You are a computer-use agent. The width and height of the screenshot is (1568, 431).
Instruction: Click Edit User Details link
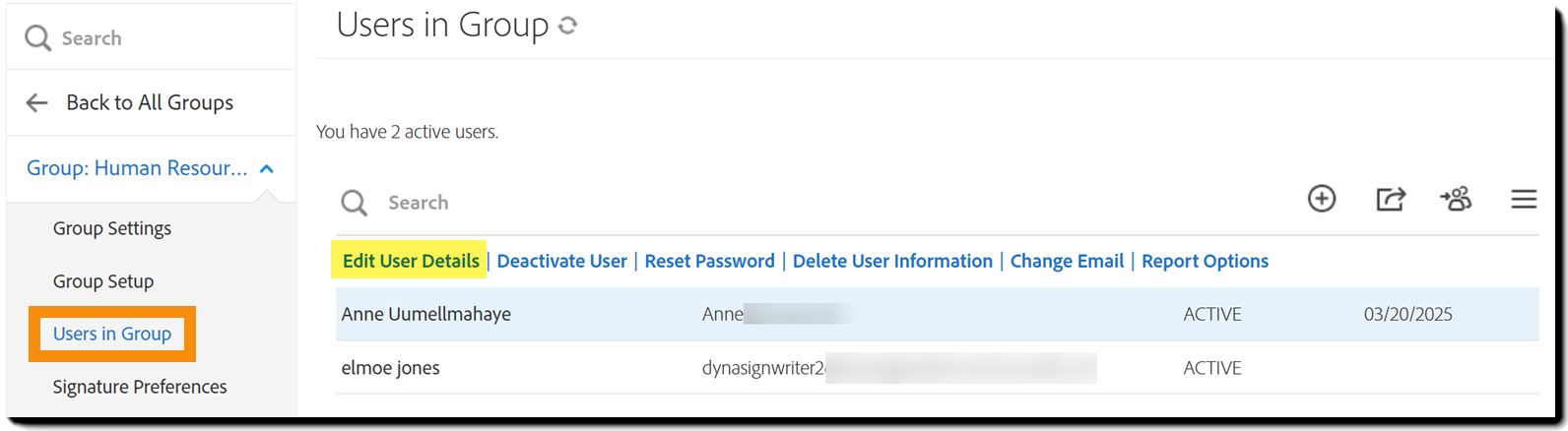tap(411, 261)
